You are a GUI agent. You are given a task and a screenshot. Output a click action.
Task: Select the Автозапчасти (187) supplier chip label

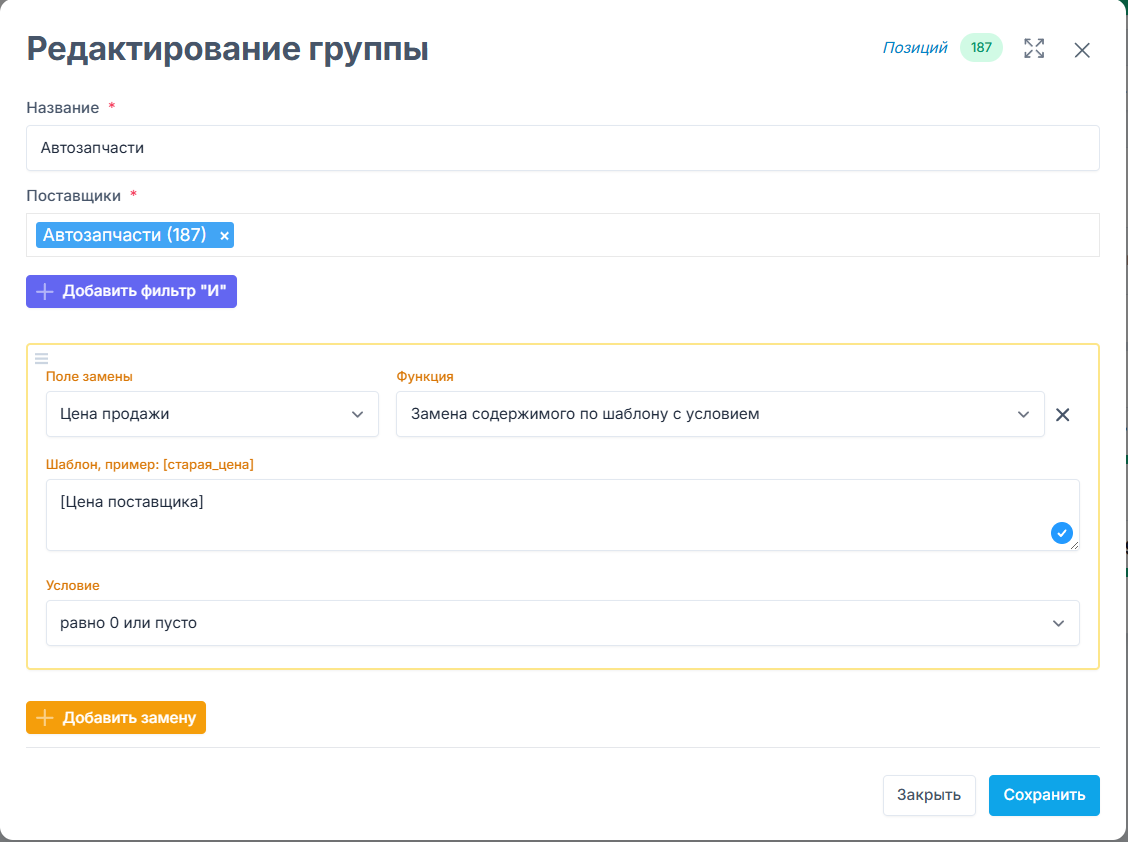pyautogui.click(x=125, y=235)
